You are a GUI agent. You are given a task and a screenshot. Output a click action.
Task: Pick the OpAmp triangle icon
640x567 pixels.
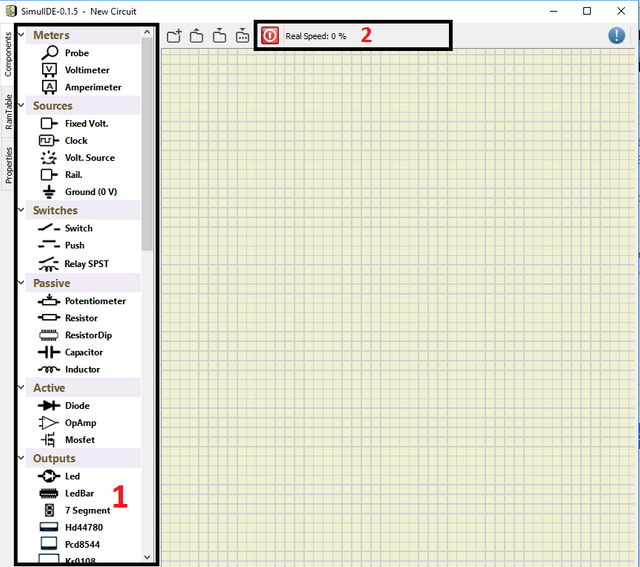49,422
